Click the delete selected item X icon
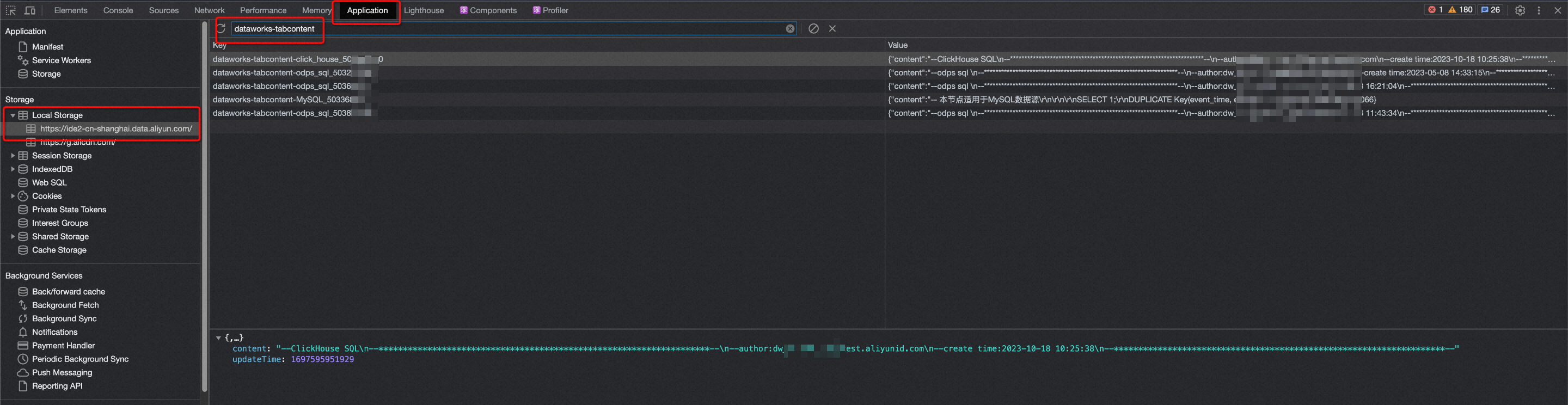Screen dimensions: 1568x405 click(x=832, y=29)
